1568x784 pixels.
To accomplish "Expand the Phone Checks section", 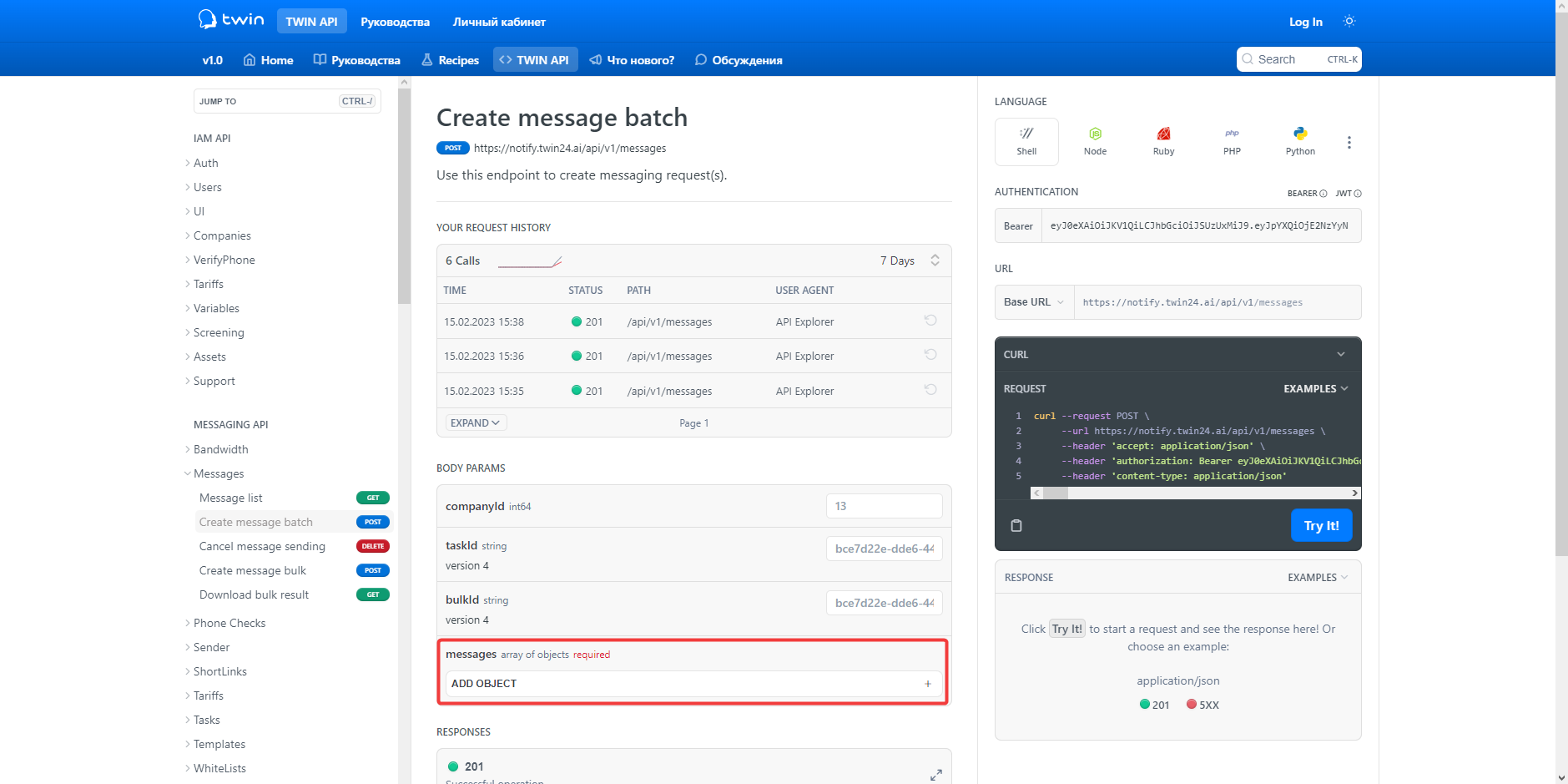I will click(x=225, y=623).
